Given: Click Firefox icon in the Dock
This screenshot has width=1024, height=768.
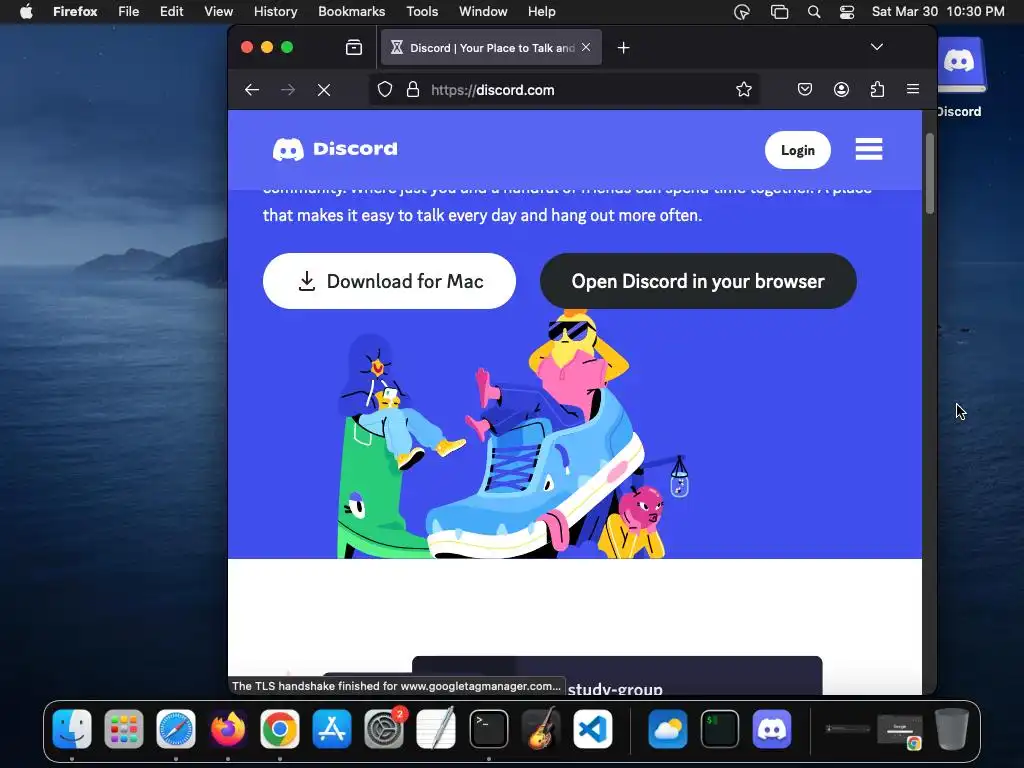Looking at the screenshot, I should (228, 729).
